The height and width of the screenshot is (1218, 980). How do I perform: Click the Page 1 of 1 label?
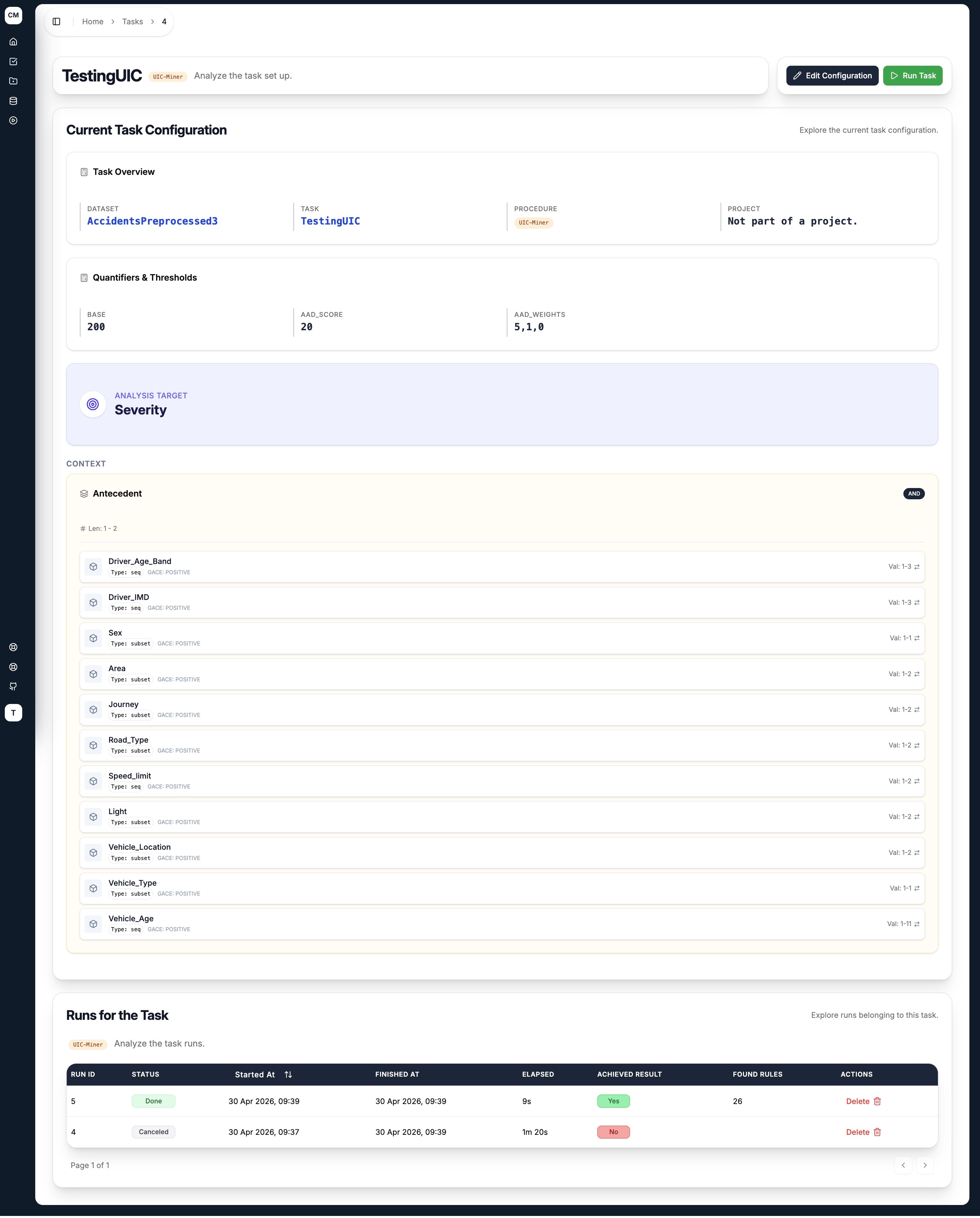click(x=90, y=1166)
